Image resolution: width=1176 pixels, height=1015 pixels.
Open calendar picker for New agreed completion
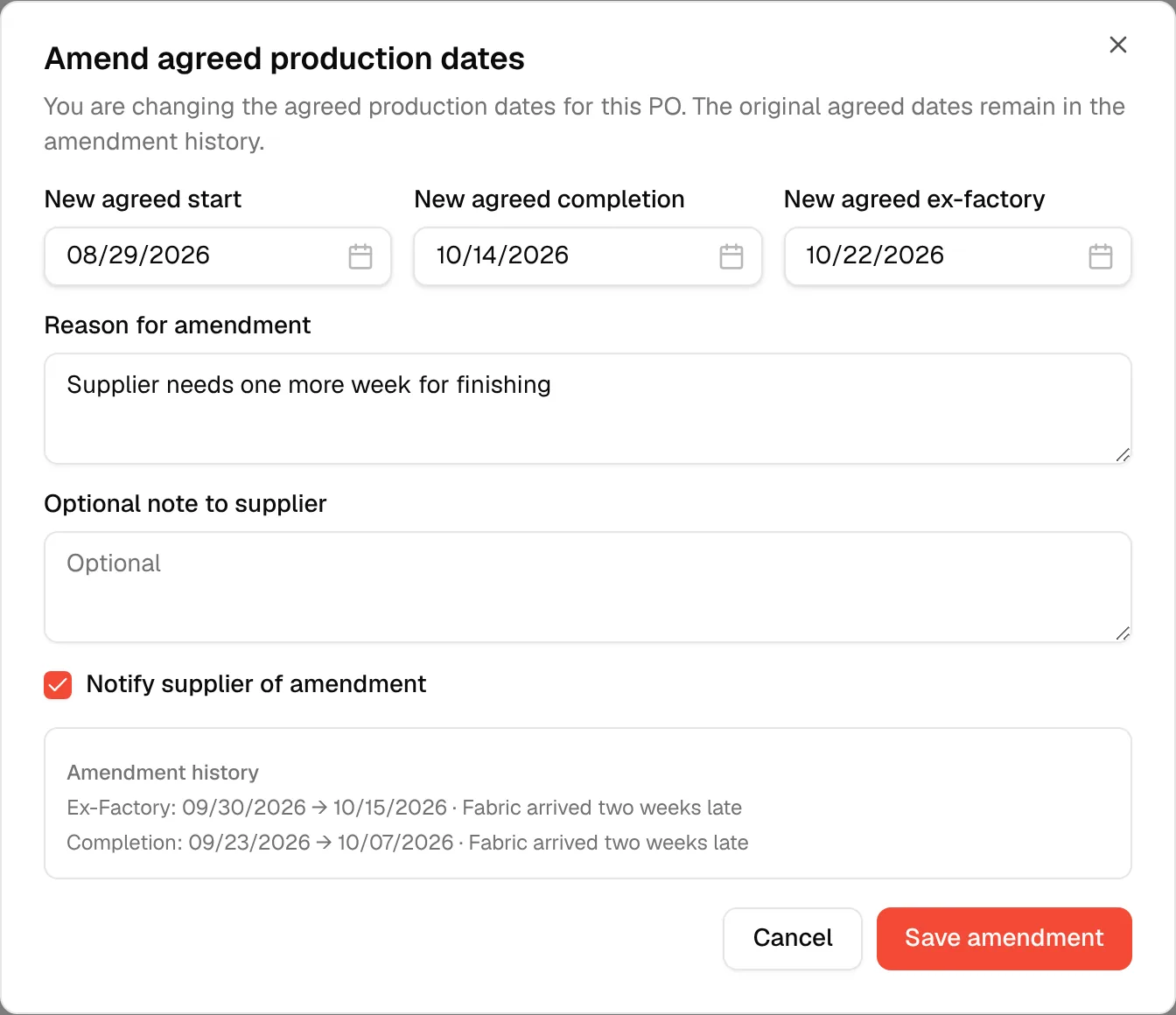[731, 256]
